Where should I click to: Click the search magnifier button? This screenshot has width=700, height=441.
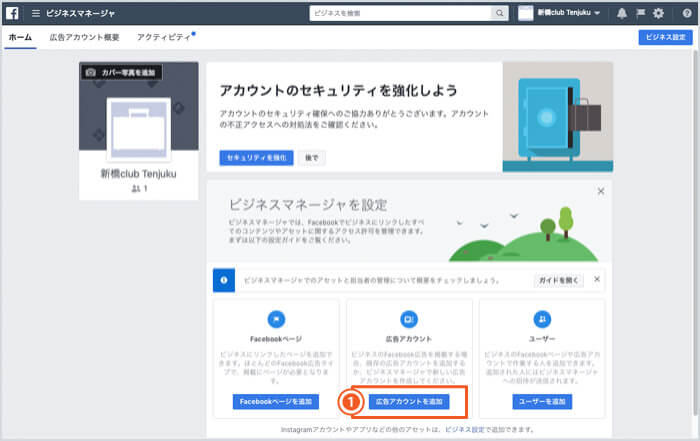[x=500, y=13]
